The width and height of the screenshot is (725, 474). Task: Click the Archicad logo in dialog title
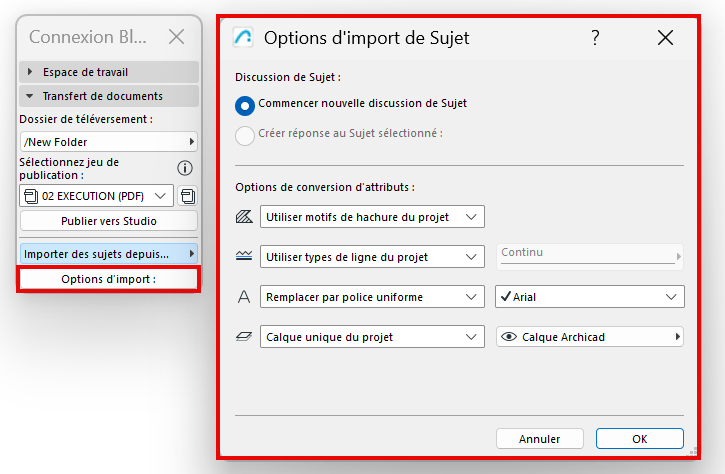tap(243, 38)
